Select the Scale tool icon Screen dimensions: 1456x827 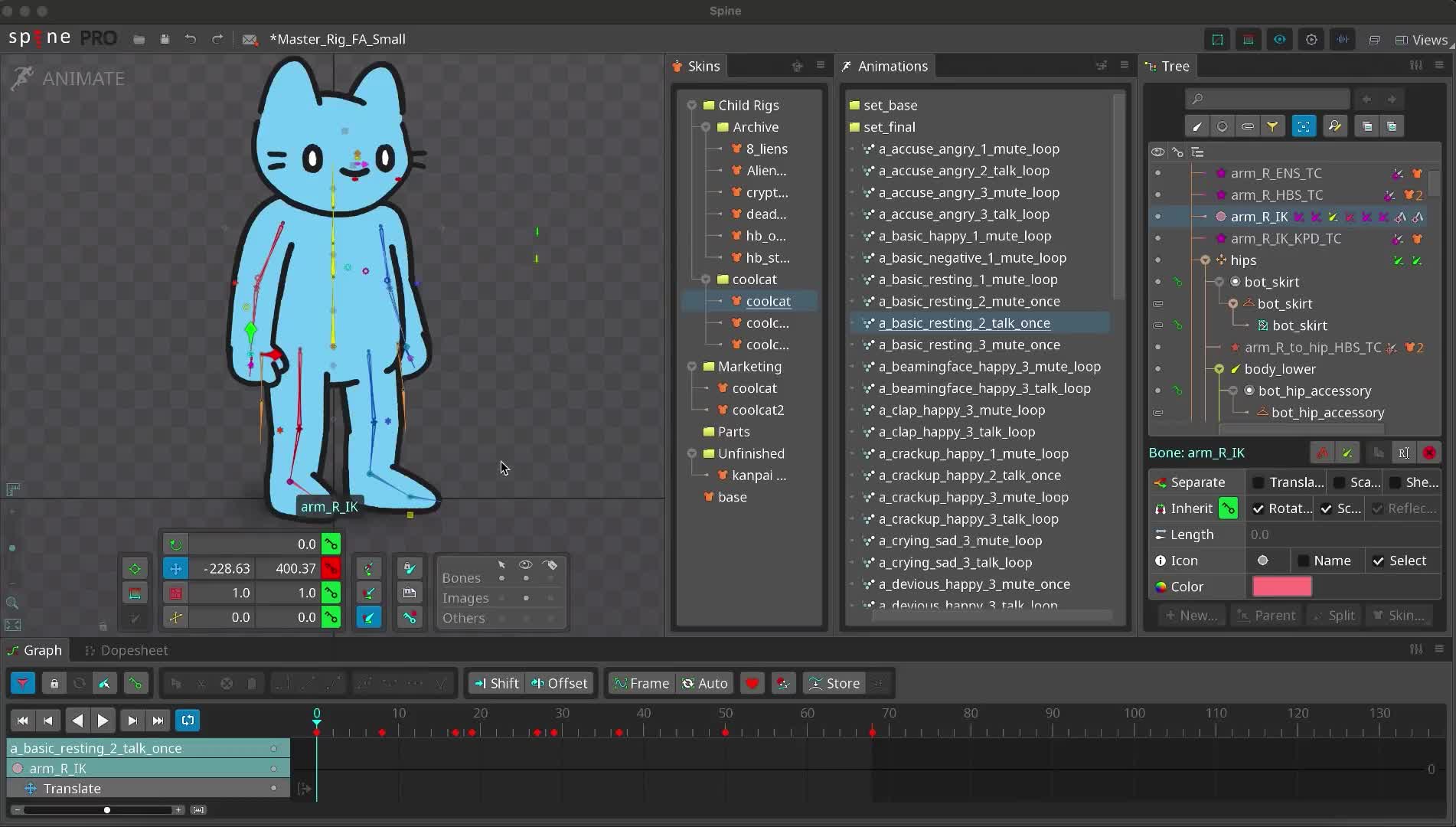click(175, 593)
